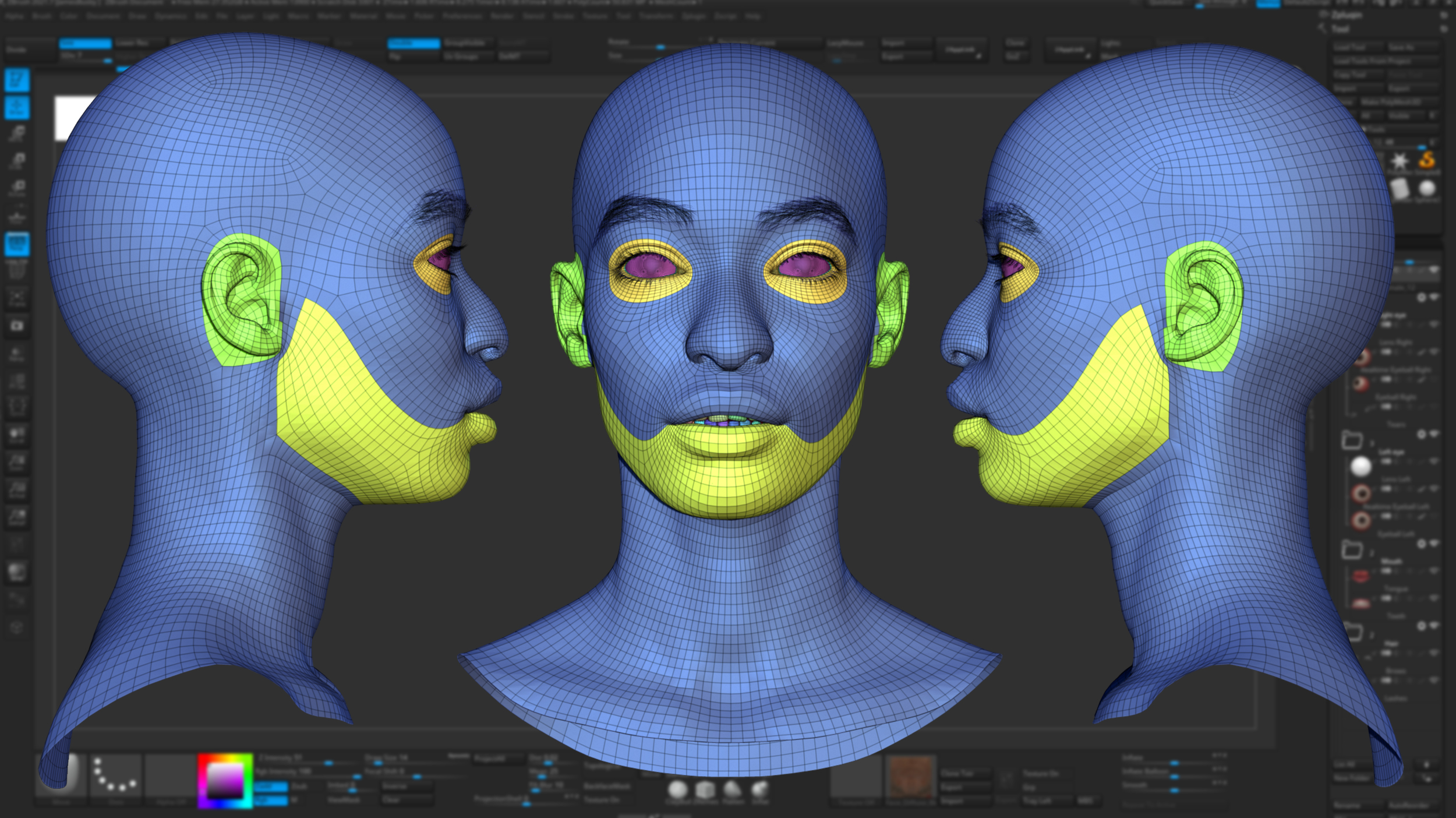The height and width of the screenshot is (818, 1456).
Task: Select the SimpleBrush star tool
Action: pos(1400,161)
